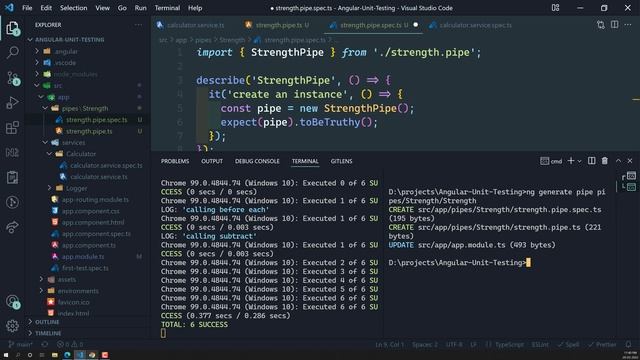640x360 pixels.
Task: Click Prettier in the status bar
Action: (602, 344)
